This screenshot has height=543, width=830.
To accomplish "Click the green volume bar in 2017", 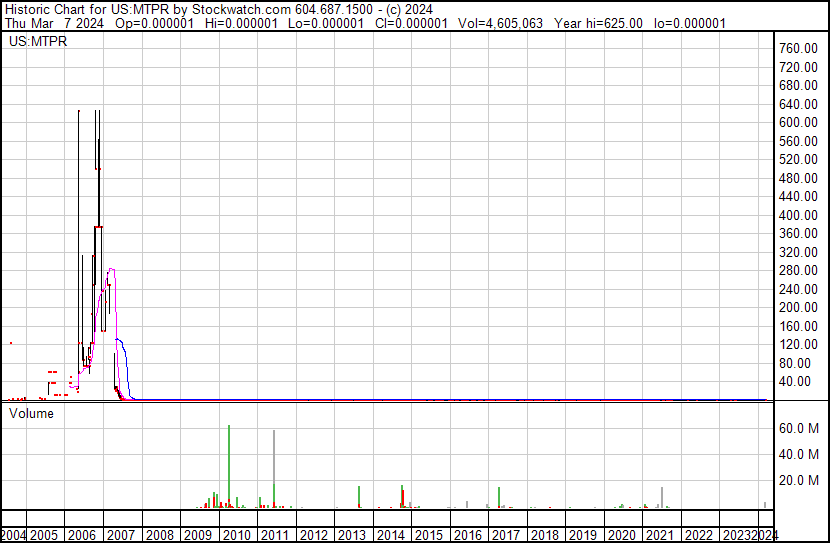I will point(499,497).
